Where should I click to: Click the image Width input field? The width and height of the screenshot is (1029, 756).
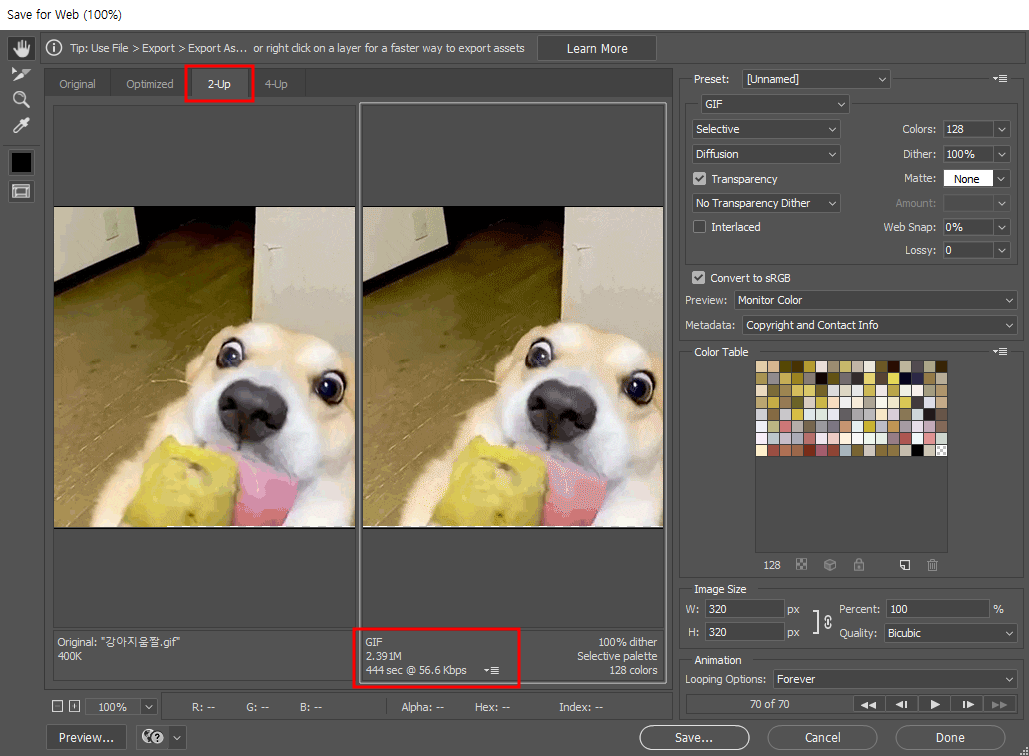[744, 609]
